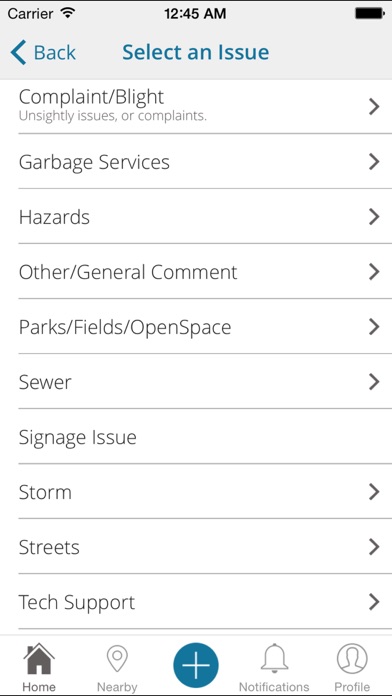392x696 pixels.
Task: Tap the blue plus create button
Action: coord(196,665)
